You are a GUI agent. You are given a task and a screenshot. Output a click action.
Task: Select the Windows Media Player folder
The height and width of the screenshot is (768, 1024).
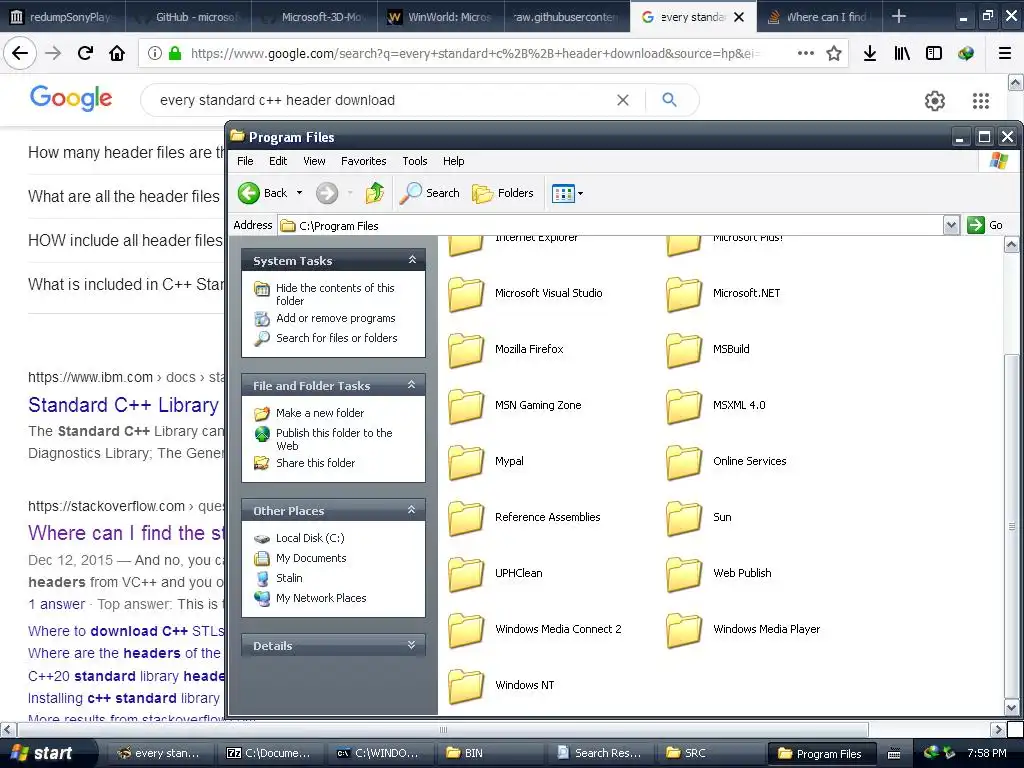point(743,630)
